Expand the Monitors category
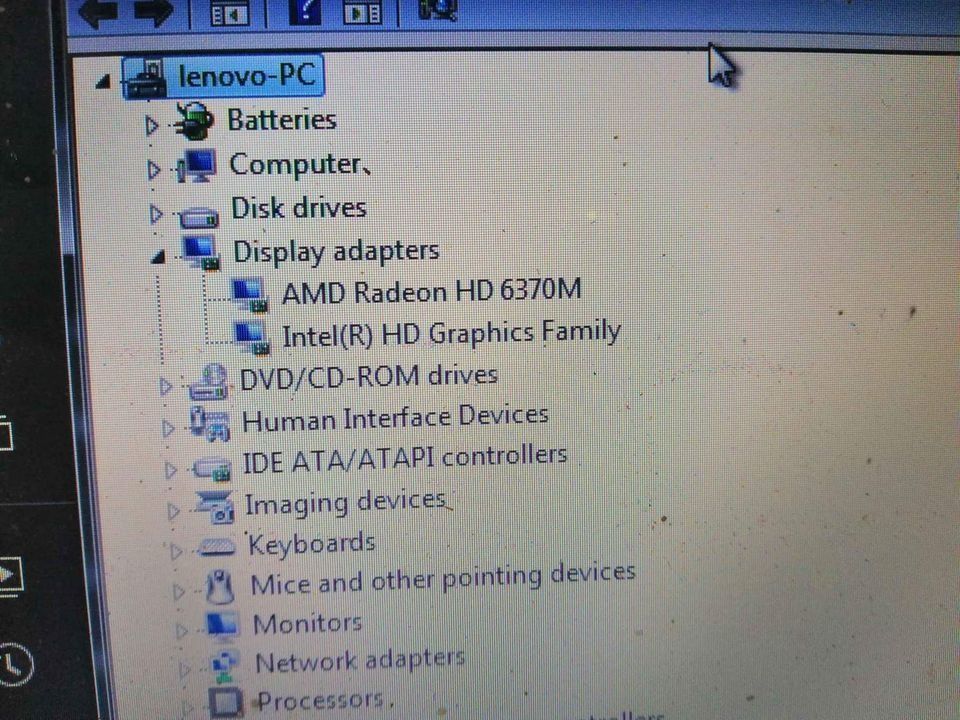 (x=181, y=631)
